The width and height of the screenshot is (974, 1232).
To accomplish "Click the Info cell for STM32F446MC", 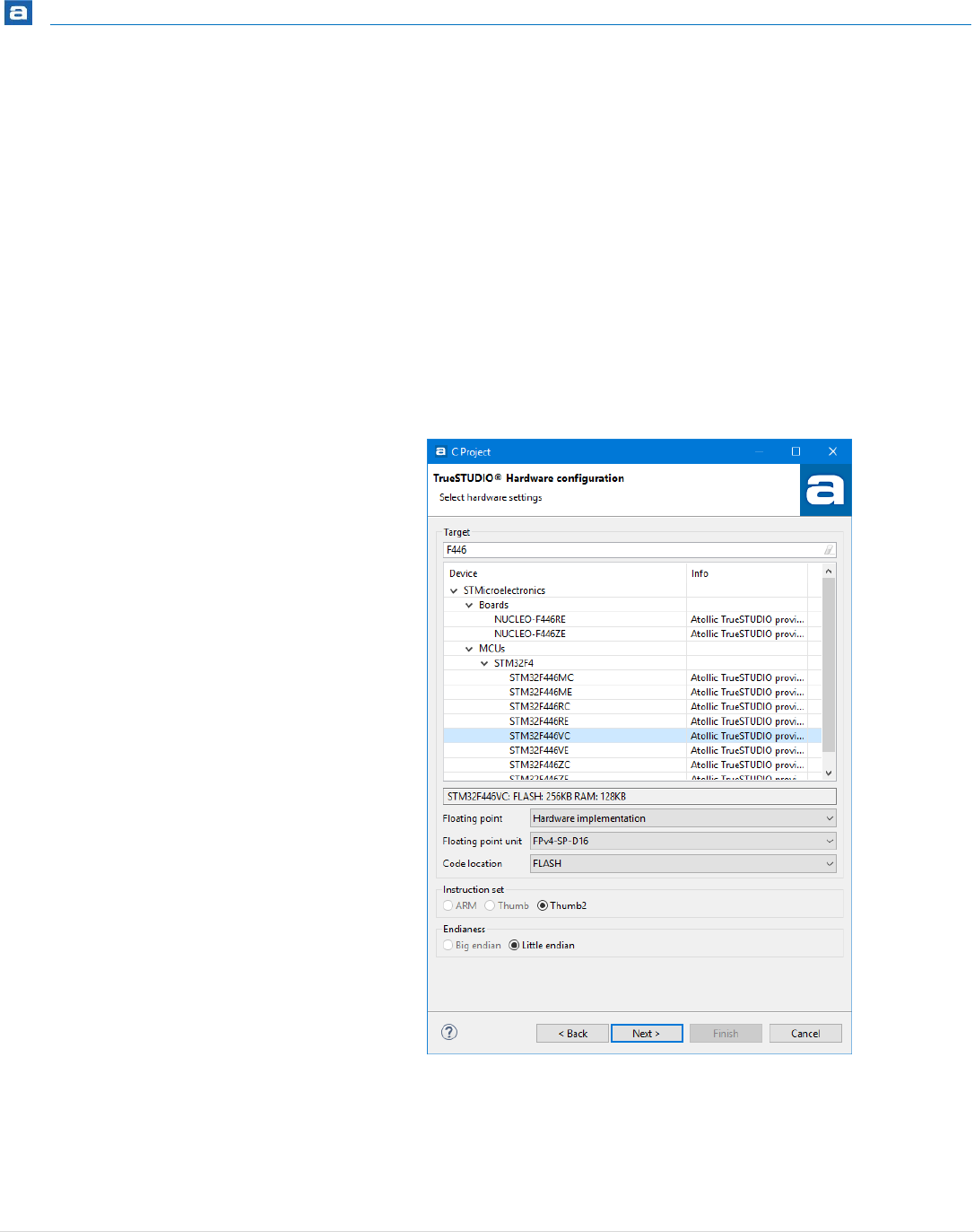I will point(747,677).
